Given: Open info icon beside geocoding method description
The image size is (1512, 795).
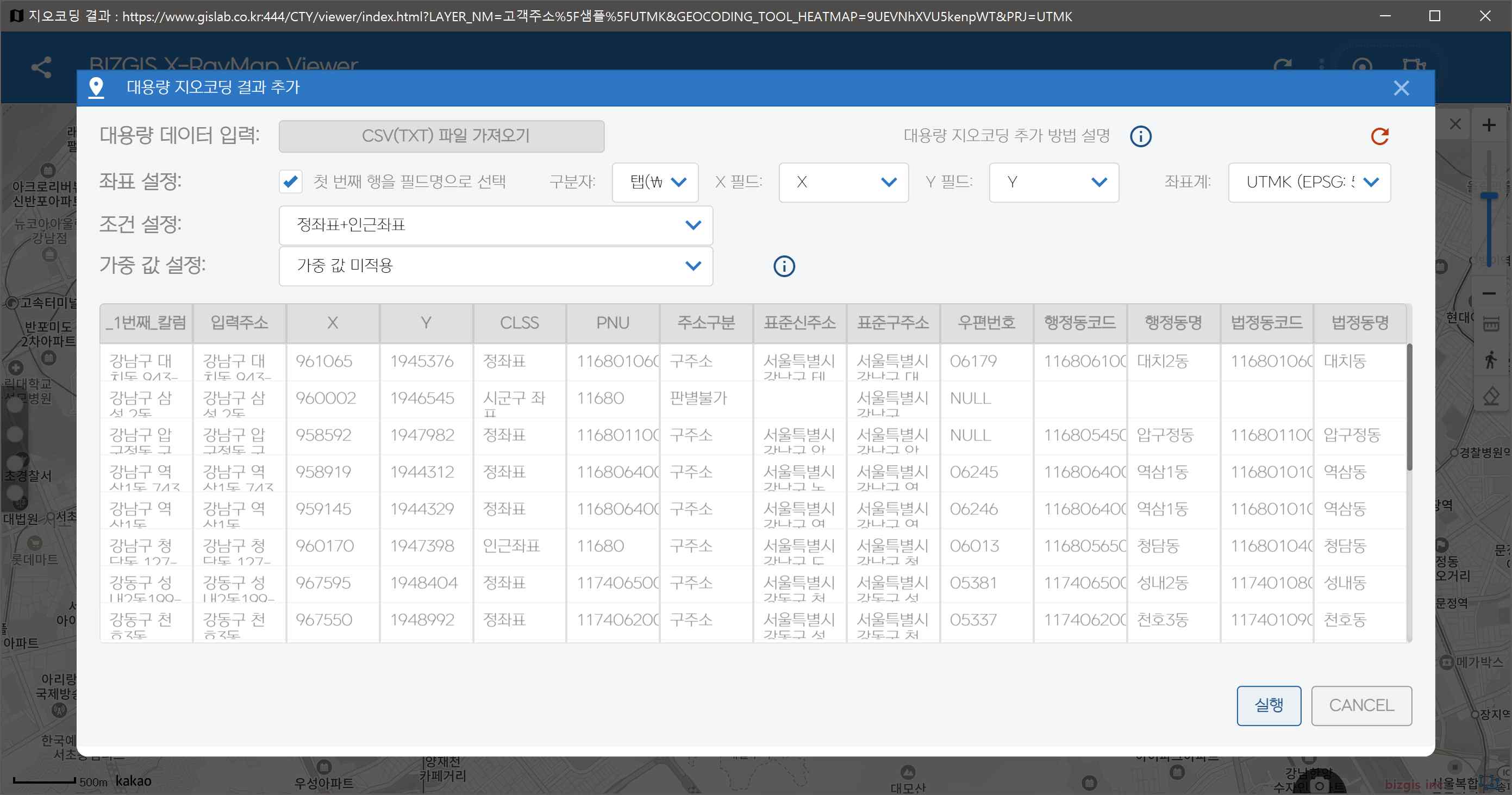Looking at the screenshot, I should coord(1140,136).
